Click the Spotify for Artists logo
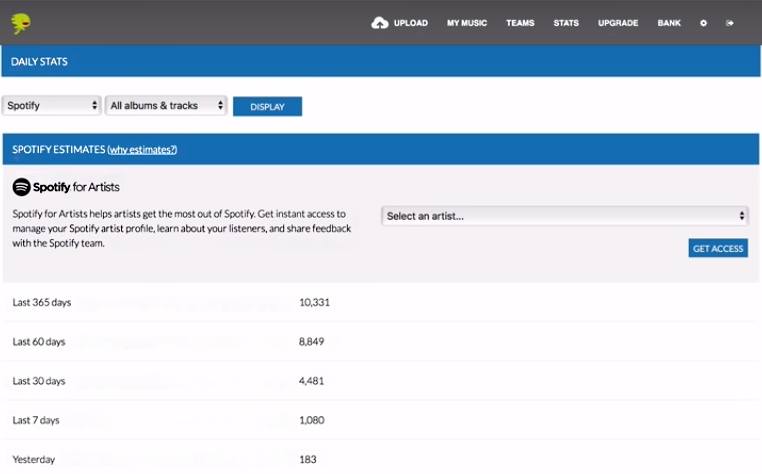 (x=66, y=187)
